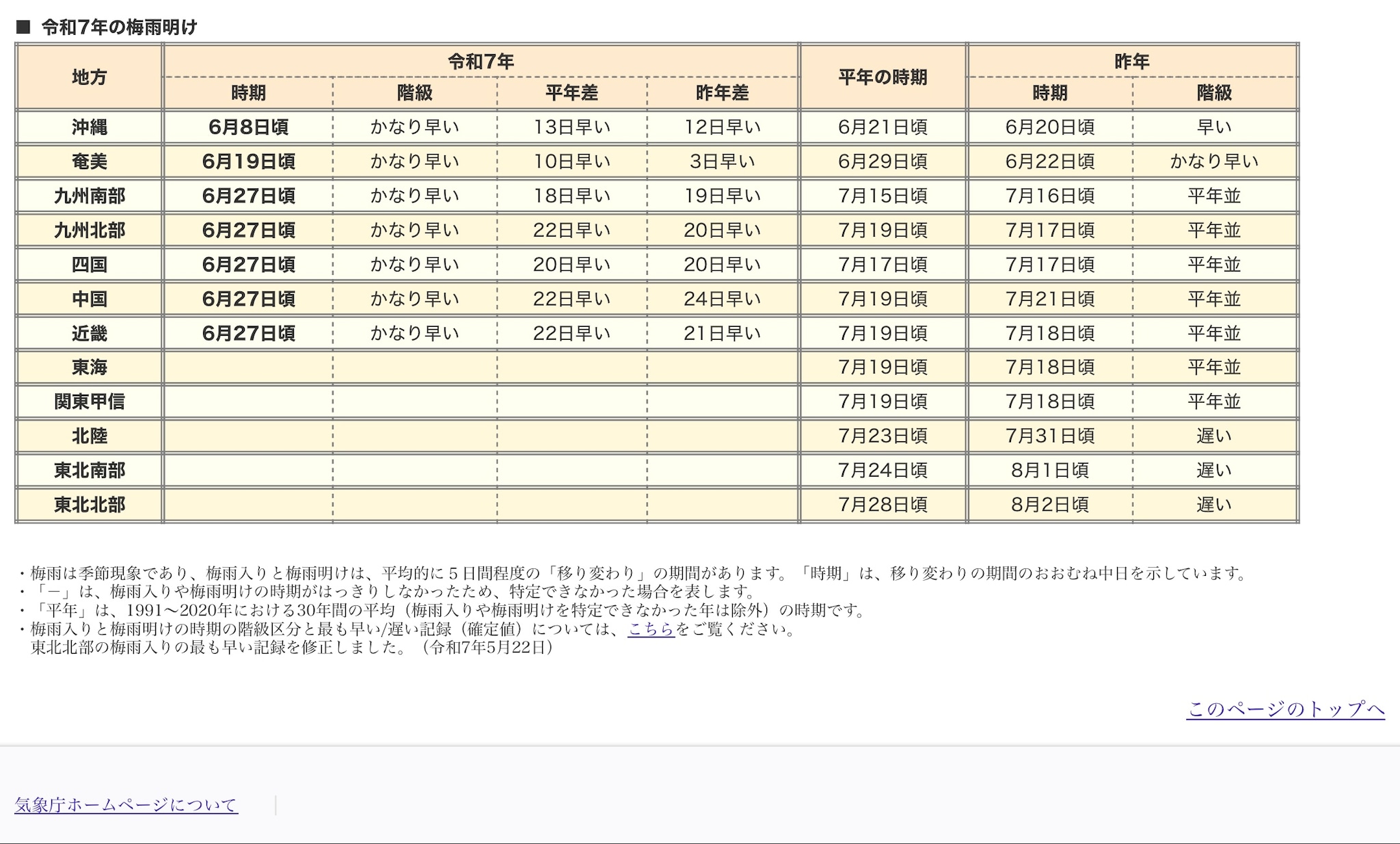This screenshot has width=1400, height=844.
Task: Select the 九州南部 row label
Action: pos(90,196)
